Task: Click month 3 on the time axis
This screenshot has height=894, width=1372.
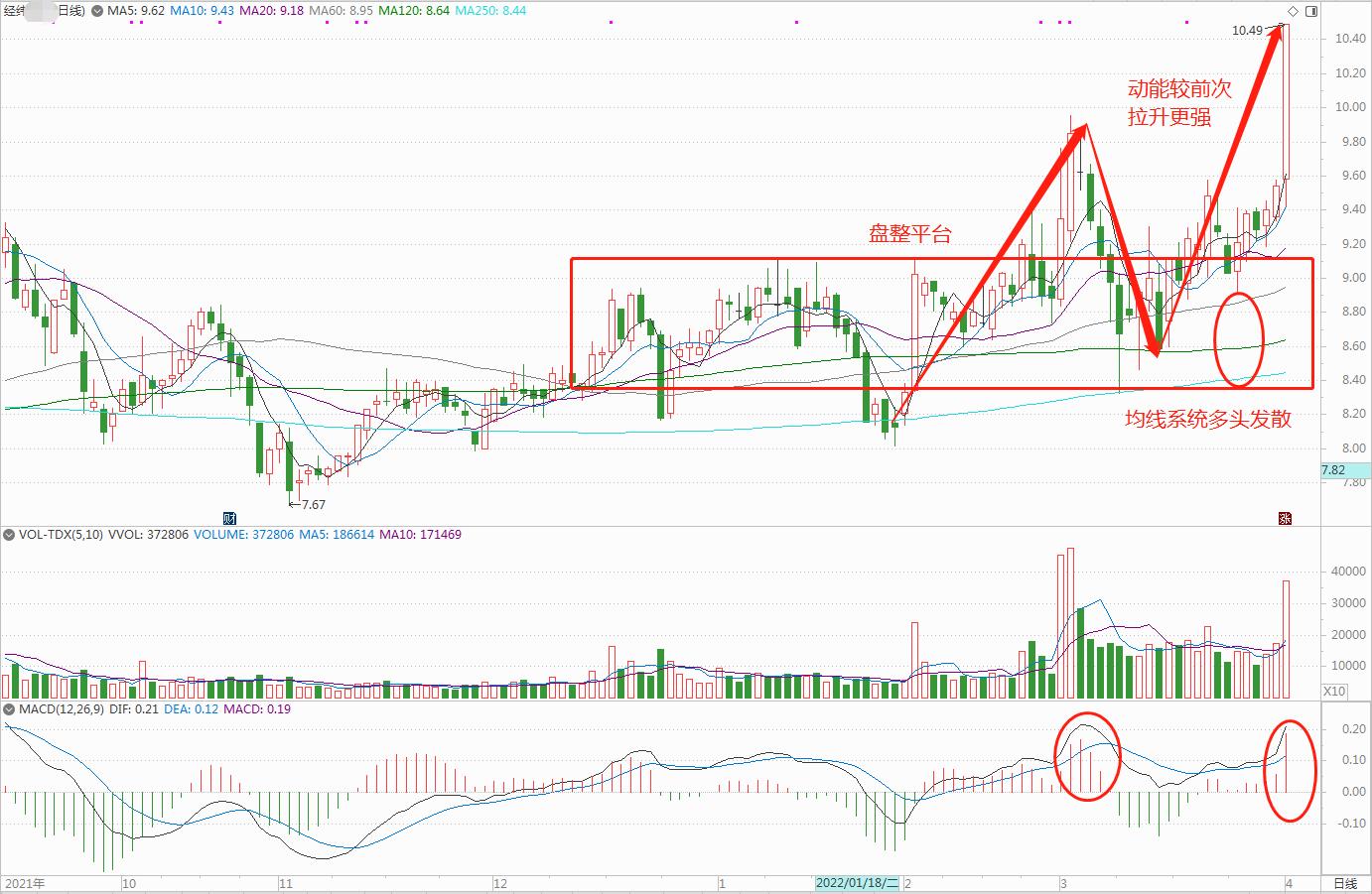Action: [x=1063, y=883]
